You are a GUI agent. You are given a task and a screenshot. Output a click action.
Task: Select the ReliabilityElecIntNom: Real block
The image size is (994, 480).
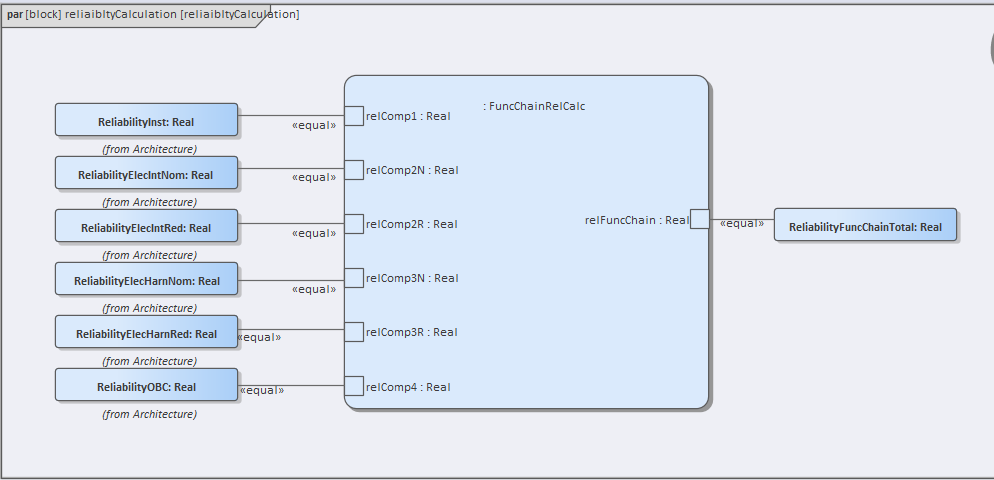click(x=146, y=173)
